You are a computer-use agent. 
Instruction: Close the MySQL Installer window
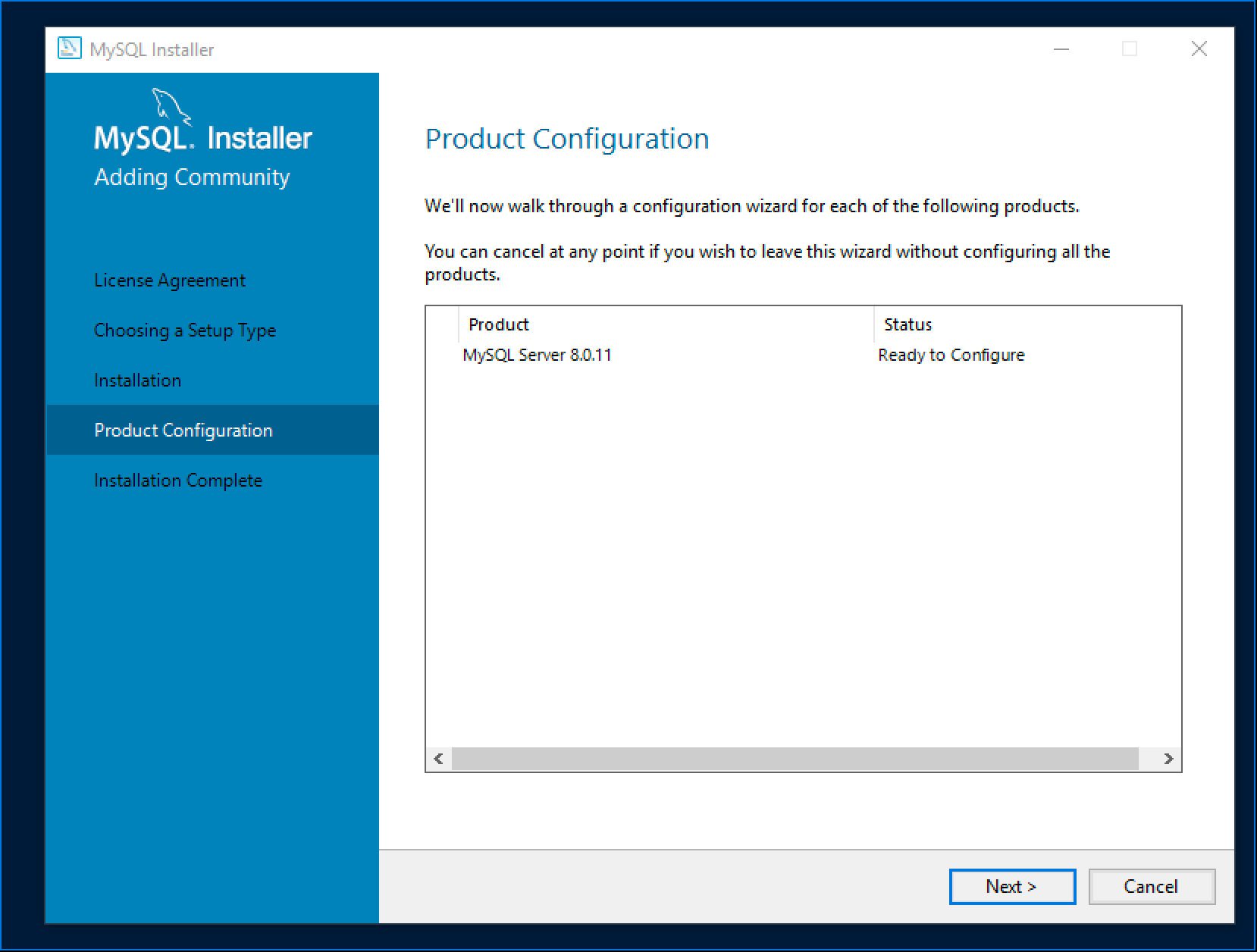[1199, 49]
